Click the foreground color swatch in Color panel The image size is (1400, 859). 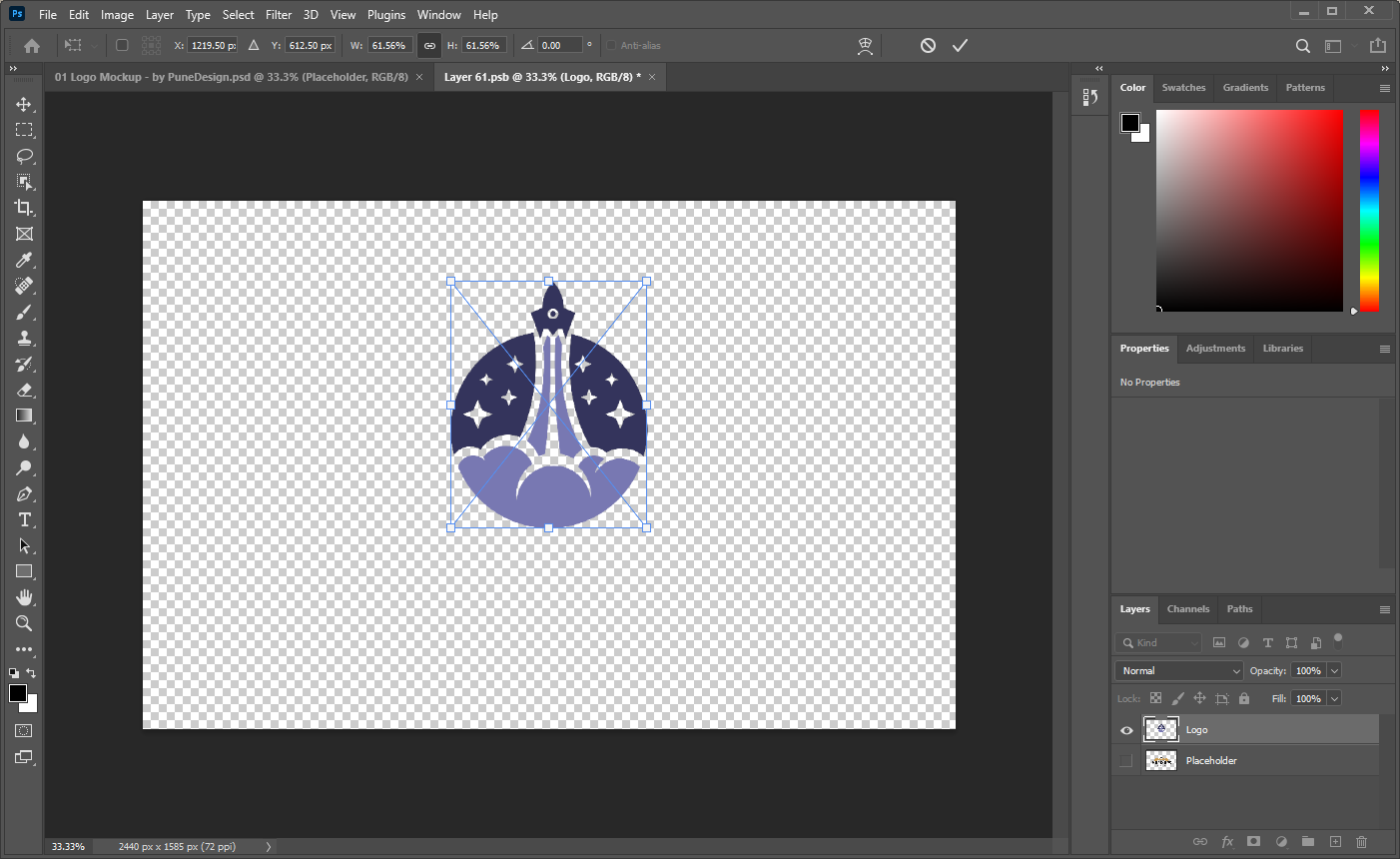[1129, 123]
